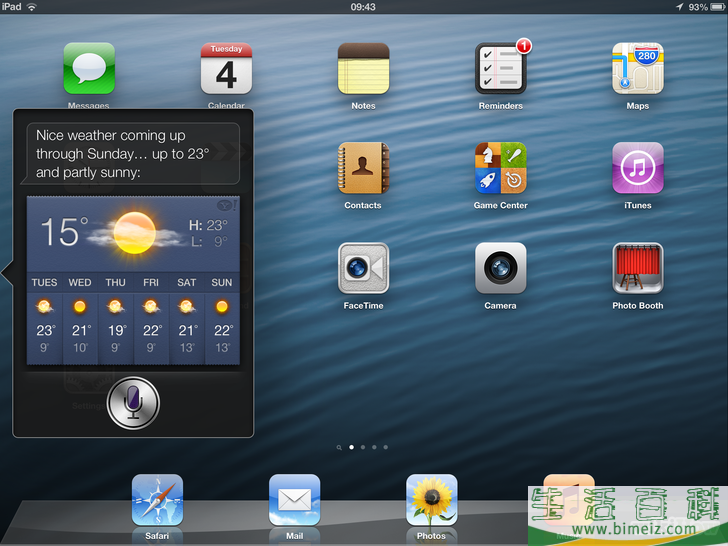Launch Photo Booth

pos(638,268)
